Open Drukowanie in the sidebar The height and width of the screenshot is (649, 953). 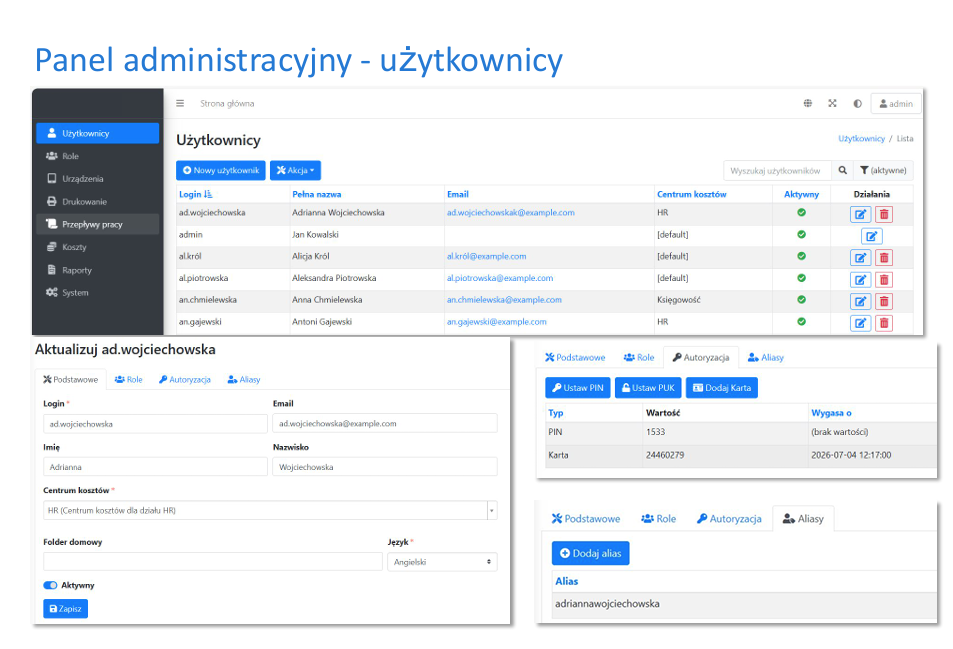(97, 202)
